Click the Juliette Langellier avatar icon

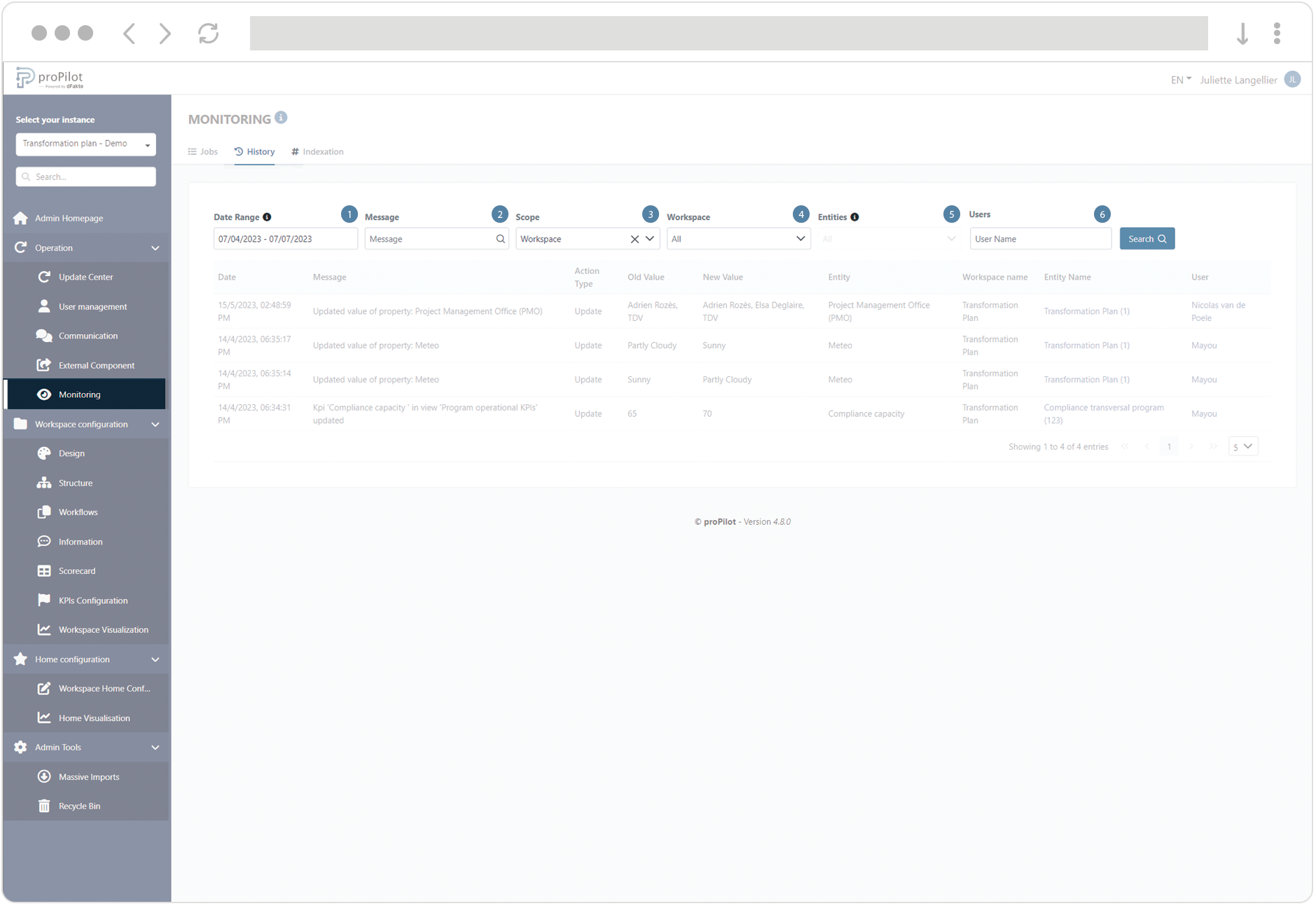pyautogui.click(x=1292, y=80)
